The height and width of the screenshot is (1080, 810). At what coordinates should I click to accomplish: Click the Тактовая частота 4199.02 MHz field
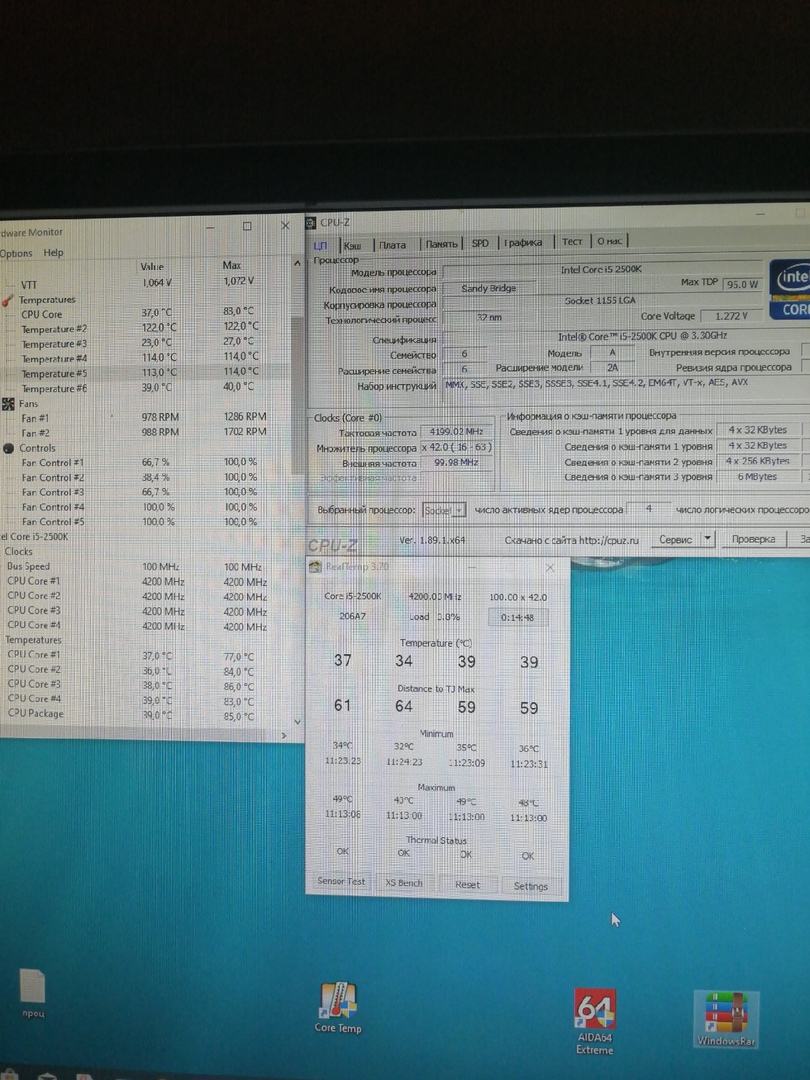(456, 432)
